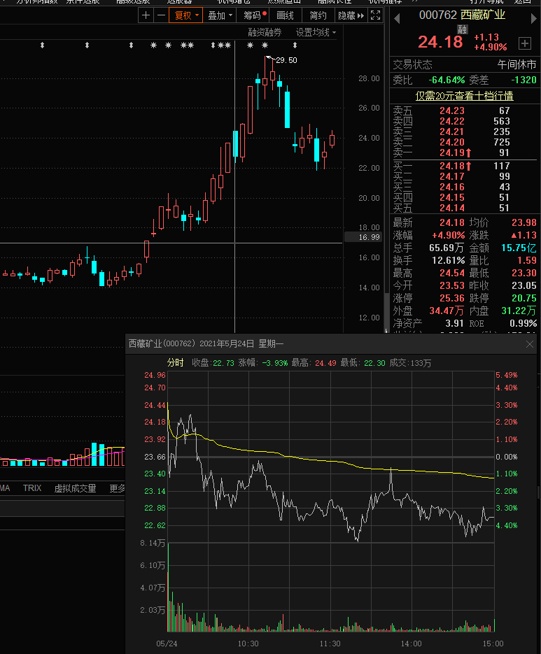Click the 融资融券 button above chart
Screen dimensions: 541x654
264,32
